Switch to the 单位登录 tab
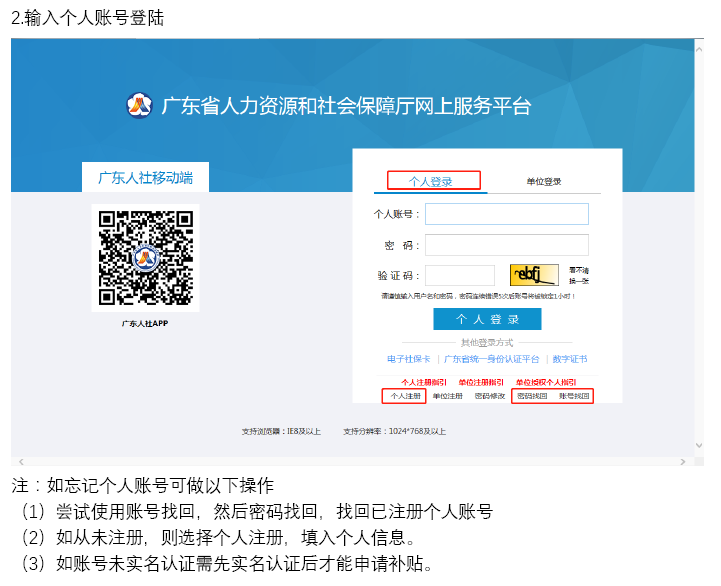The height and width of the screenshot is (586, 721). point(544,182)
